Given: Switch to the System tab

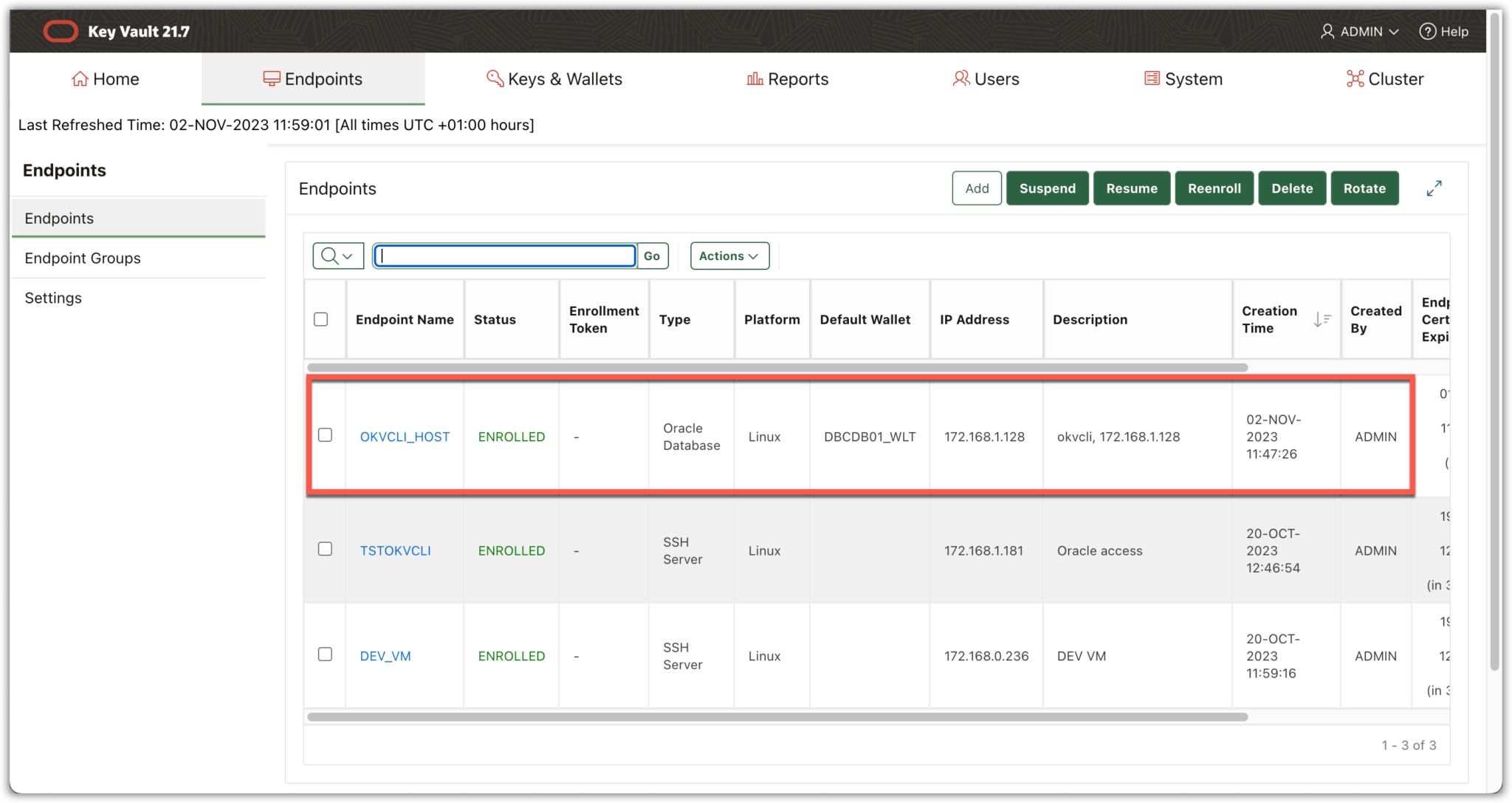Looking at the screenshot, I should pos(1183,79).
